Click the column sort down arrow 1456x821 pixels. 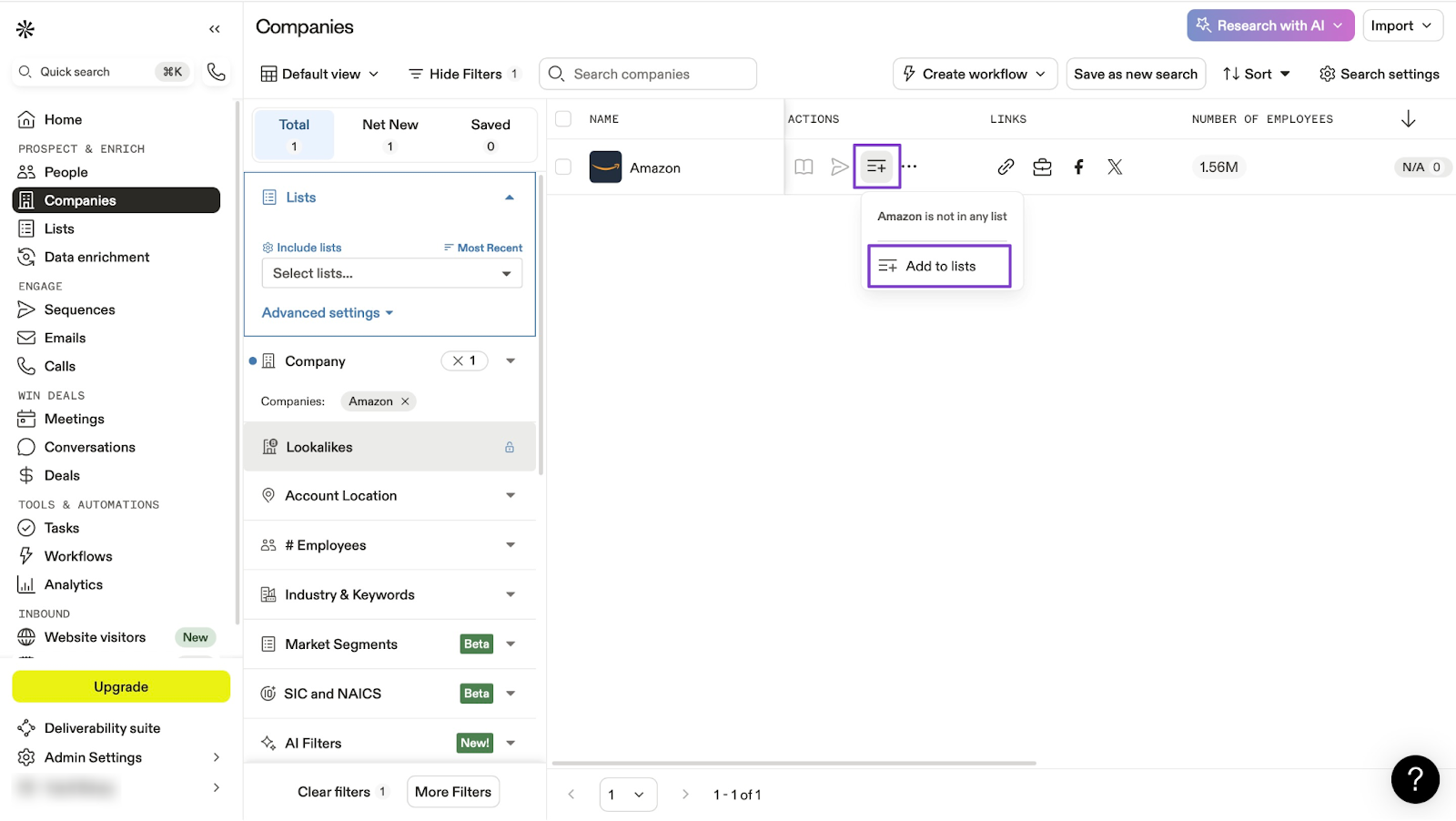tap(1408, 119)
